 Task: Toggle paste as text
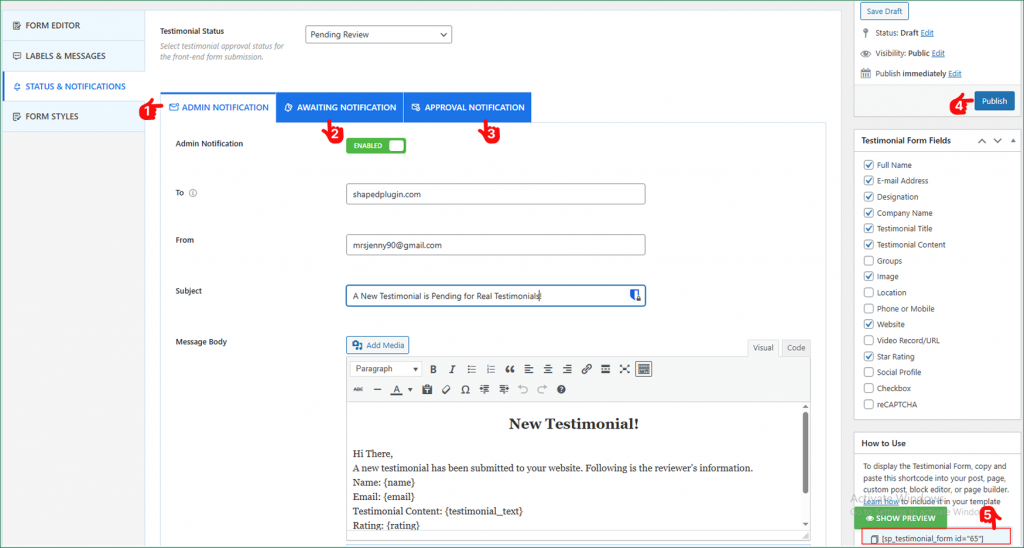click(427, 389)
